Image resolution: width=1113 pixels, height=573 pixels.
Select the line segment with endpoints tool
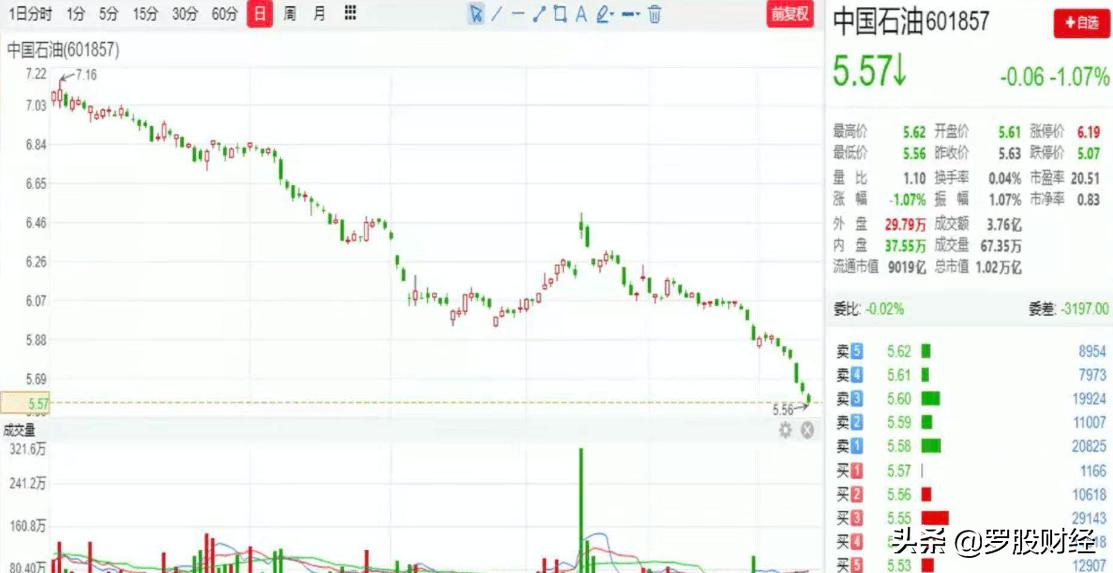(x=539, y=13)
